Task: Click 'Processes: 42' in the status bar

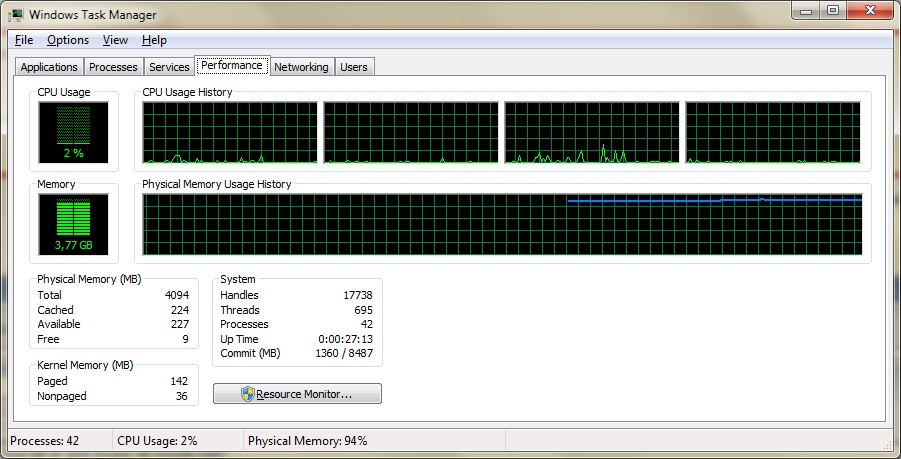Action: click(x=45, y=441)
